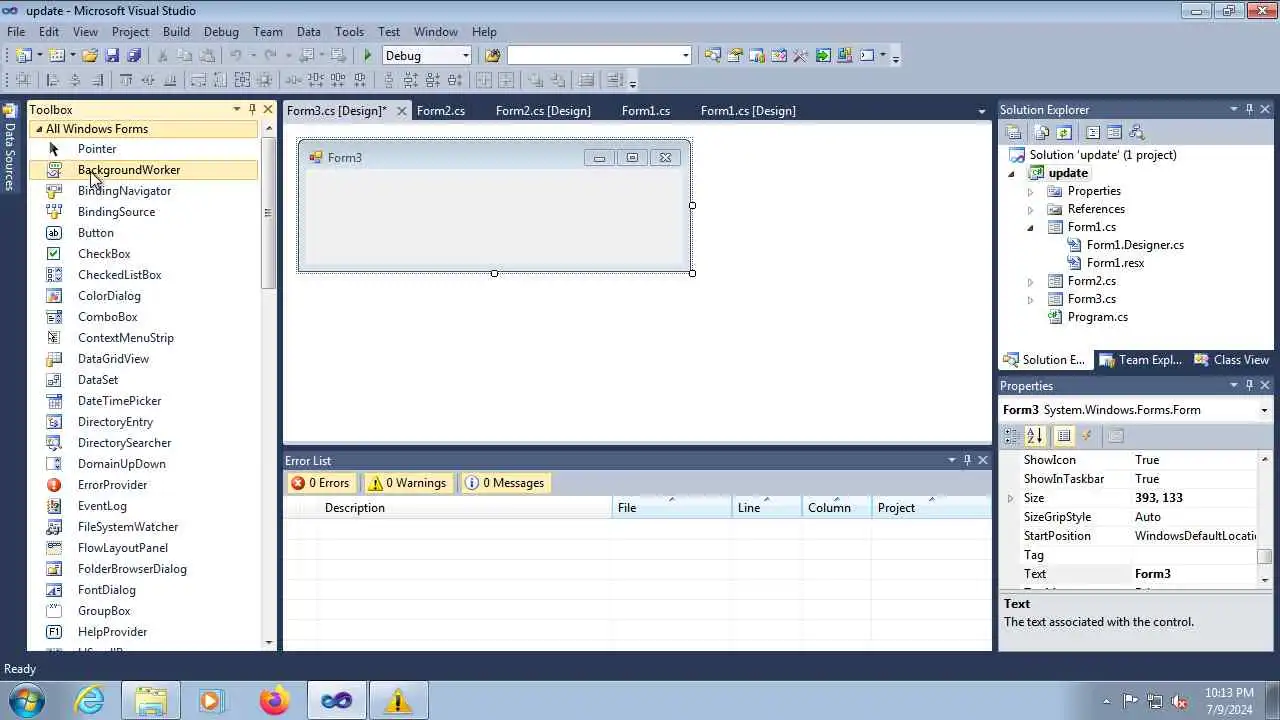Screen dimensions: 1280x720
Task: Select Form1.Designer.cs in Solution Explorer
Action: (1135, 245)
